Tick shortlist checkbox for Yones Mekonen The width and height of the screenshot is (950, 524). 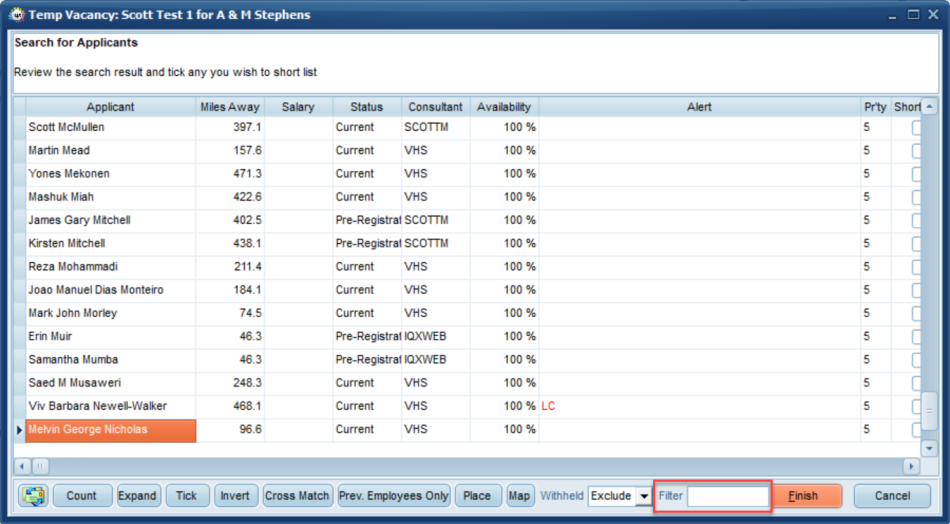(916, 174)
